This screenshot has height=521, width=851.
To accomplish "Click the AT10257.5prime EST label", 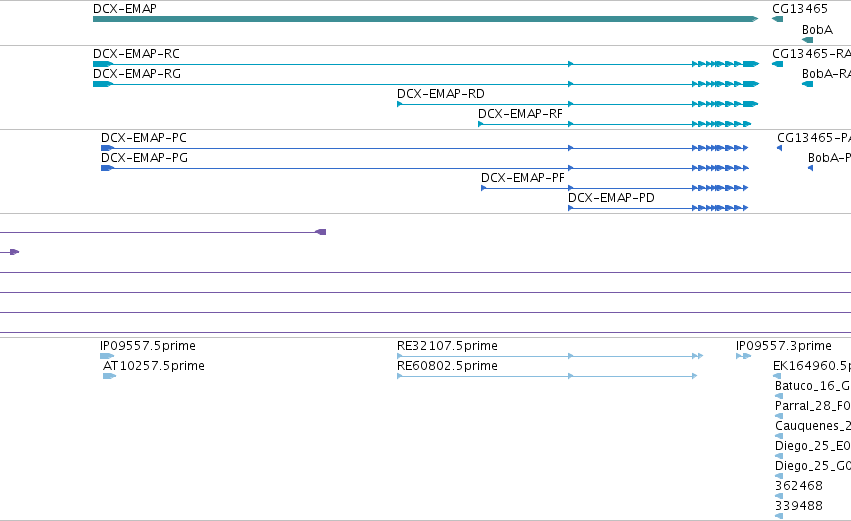I will 154,366.
